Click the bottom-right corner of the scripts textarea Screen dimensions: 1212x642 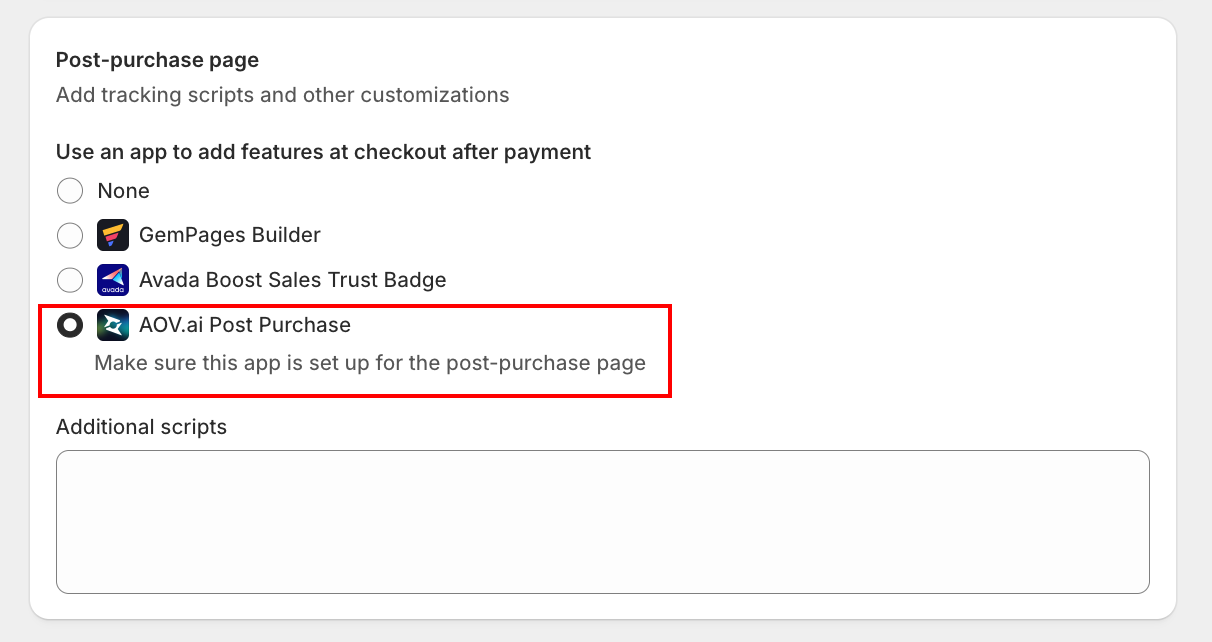tap(1143, 587)
